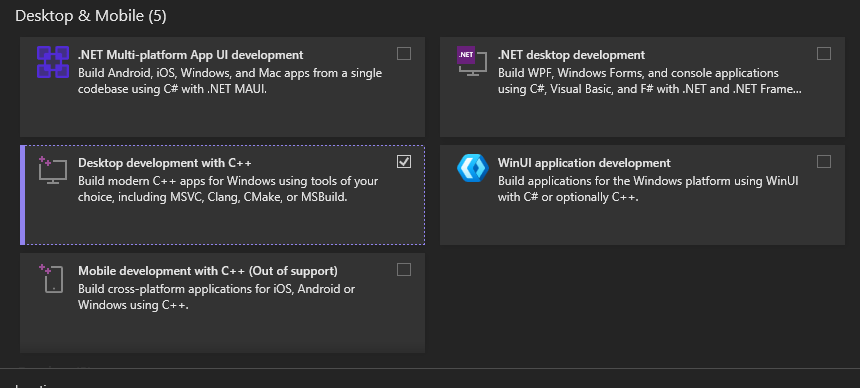Check the .NET desktop development workload
Image resolution: width=860 pixels, height=388 pixels.
click(x=824, y=54)
